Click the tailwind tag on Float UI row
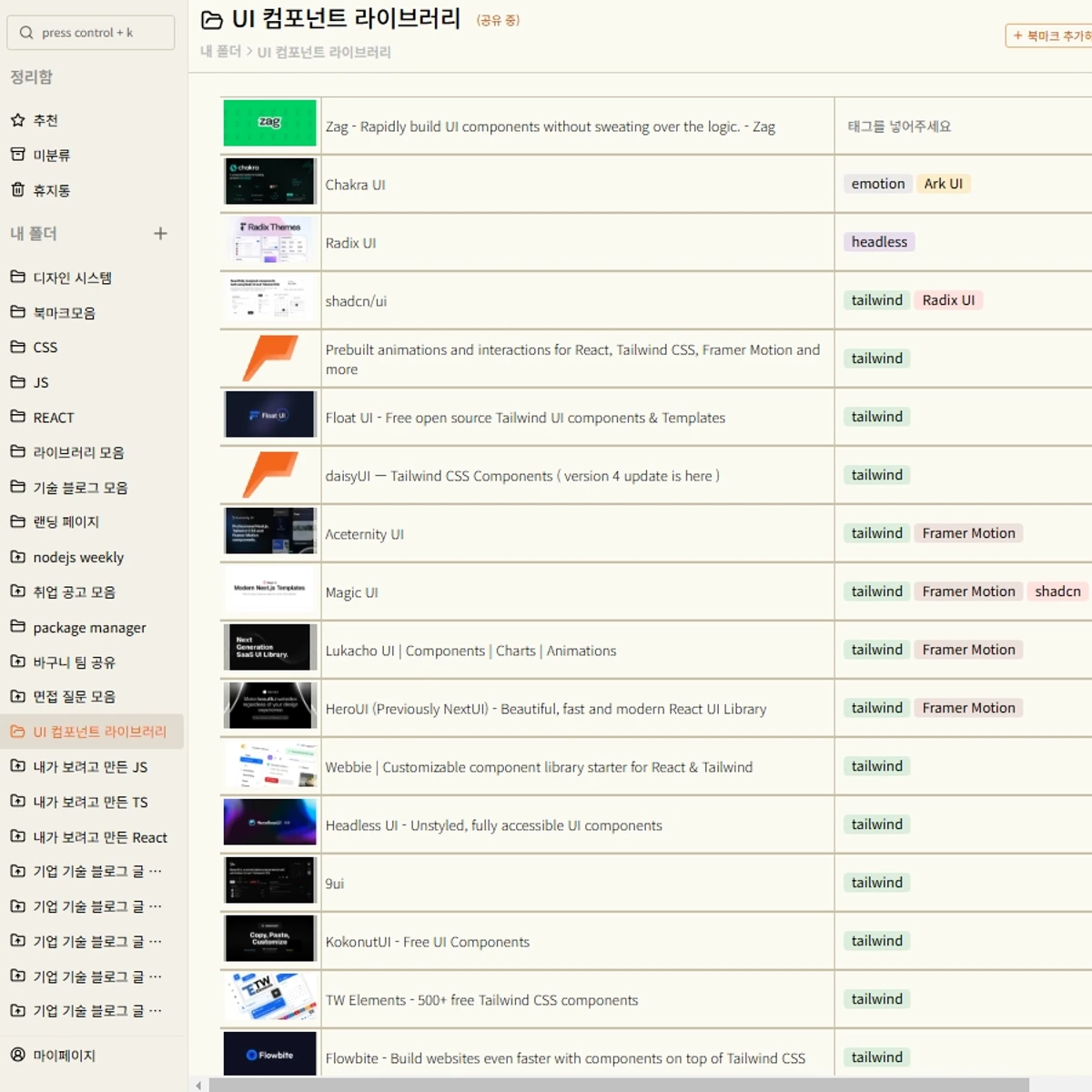 pyautogui.click(x=877, y=417)
